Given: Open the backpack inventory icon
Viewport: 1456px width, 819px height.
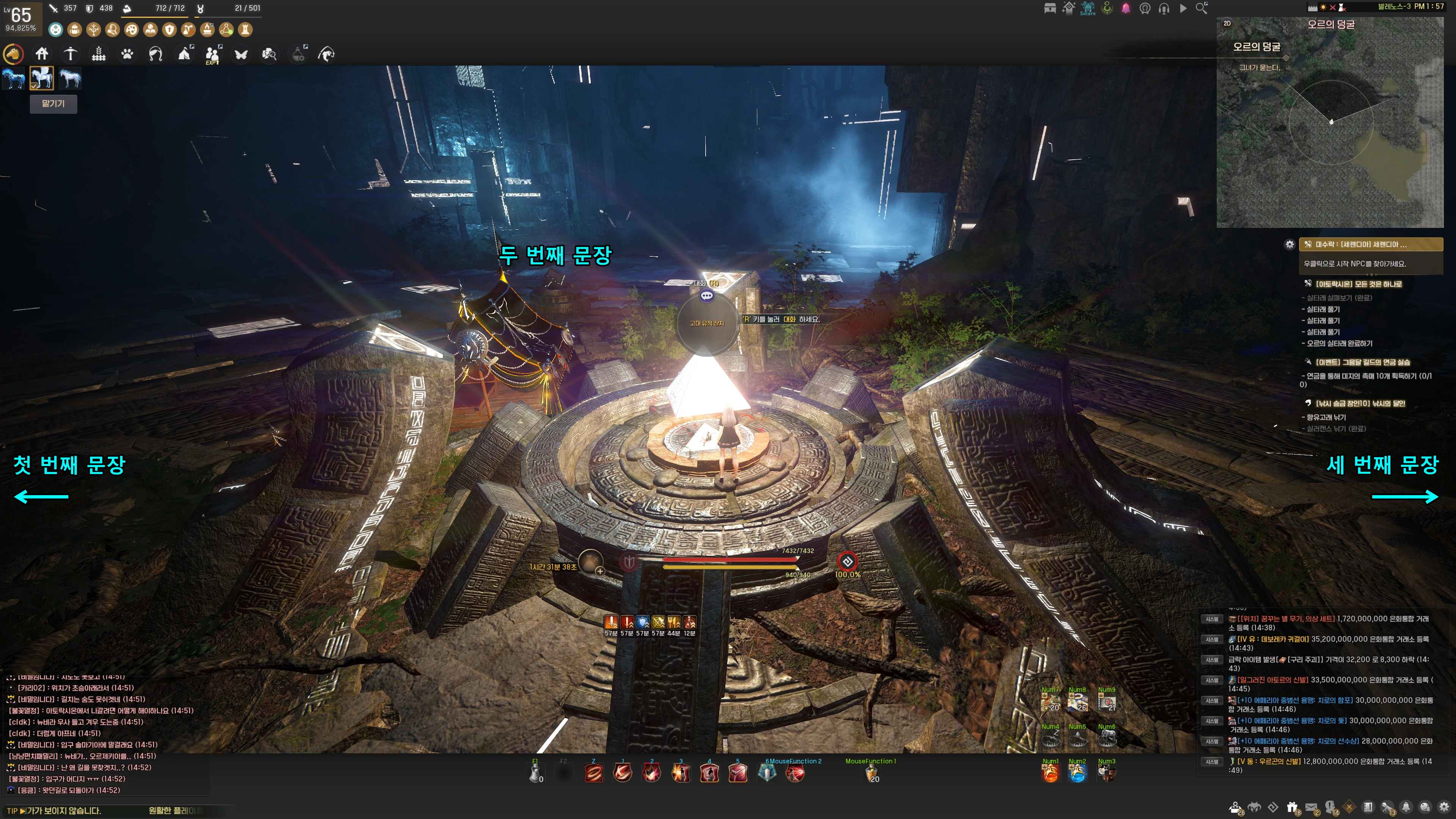Looking at the screenshot, I should click(74, 30).
